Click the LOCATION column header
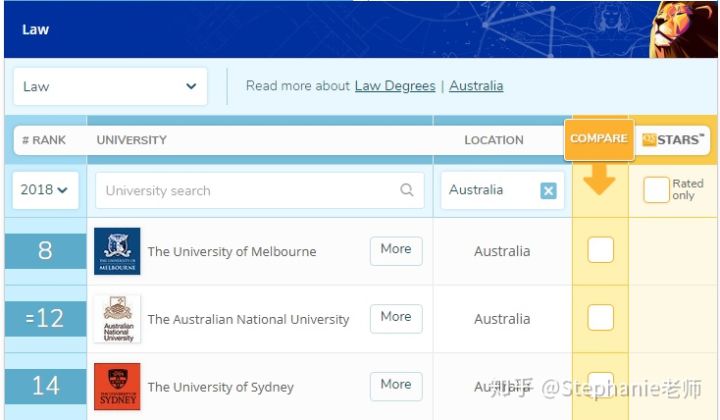The image size is (720, 420). (x=494, y=140)
